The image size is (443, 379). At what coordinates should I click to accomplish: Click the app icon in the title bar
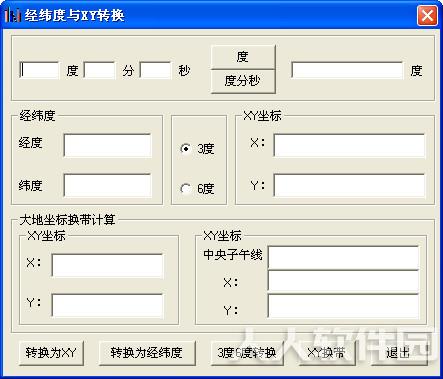tap(12, 15)
